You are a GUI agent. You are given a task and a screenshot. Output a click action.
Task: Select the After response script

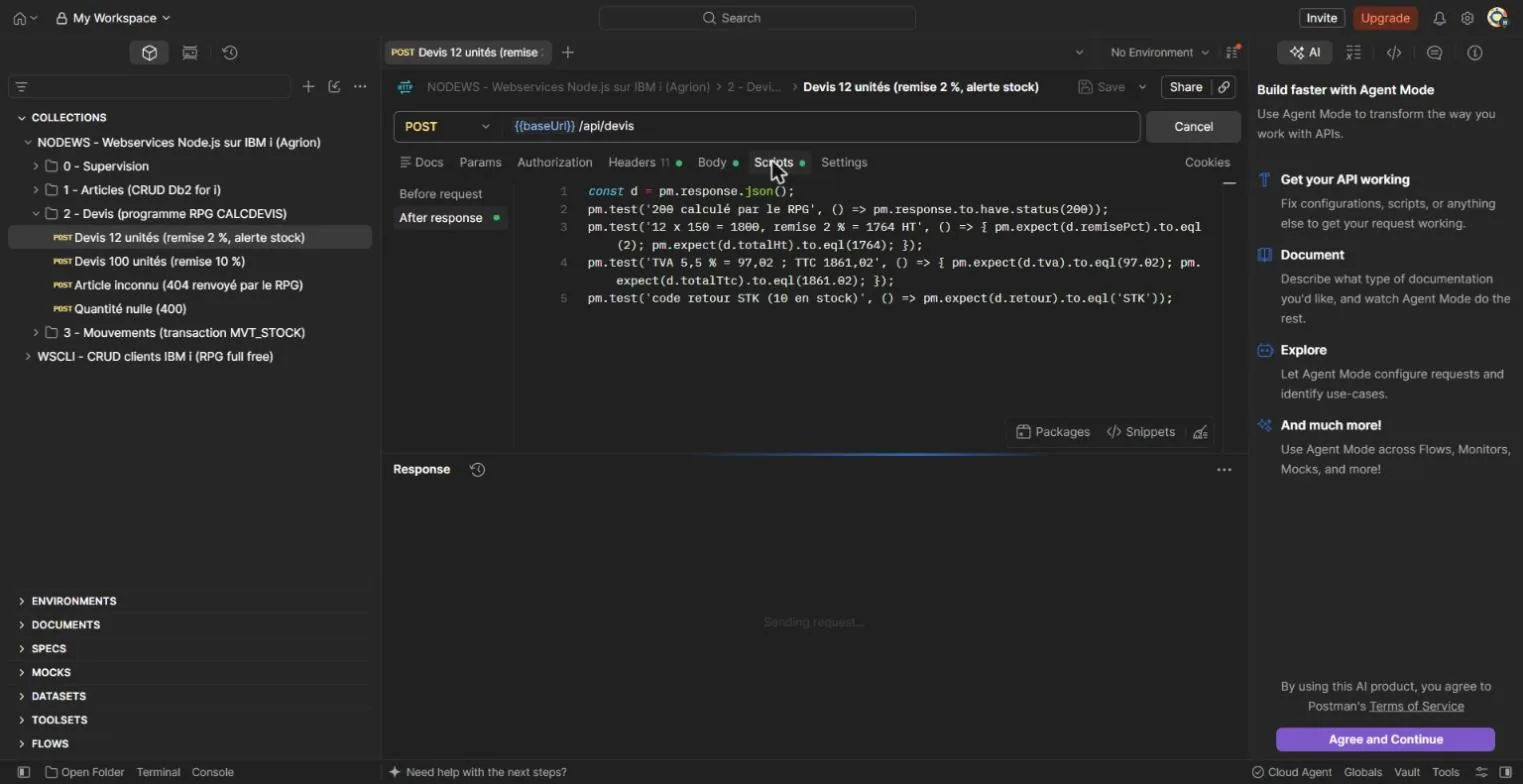[x=450, y=218]
